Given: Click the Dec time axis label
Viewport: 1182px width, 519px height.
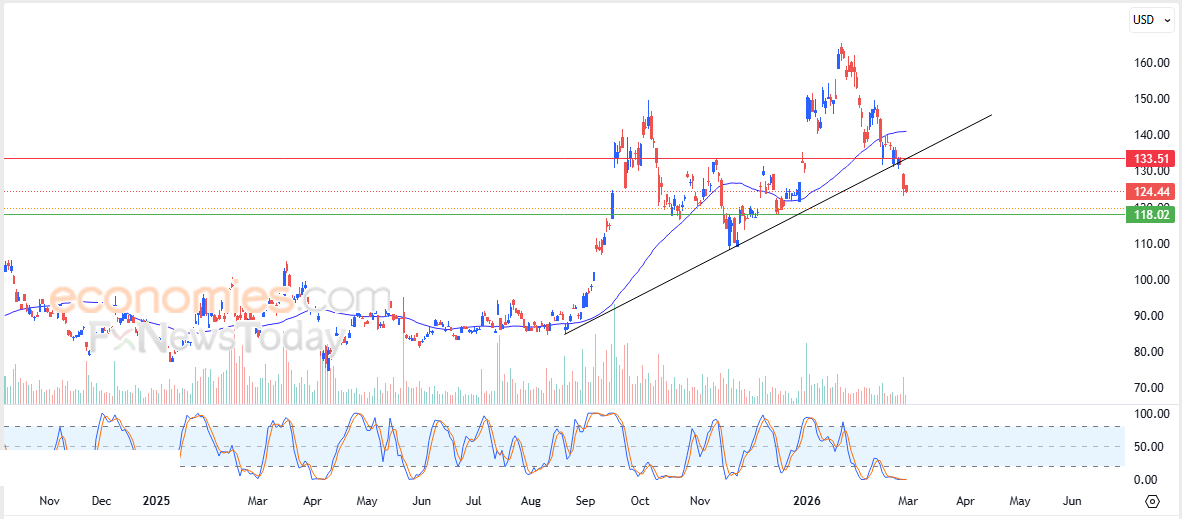Looking at the screenshot, I should [102, 501].
